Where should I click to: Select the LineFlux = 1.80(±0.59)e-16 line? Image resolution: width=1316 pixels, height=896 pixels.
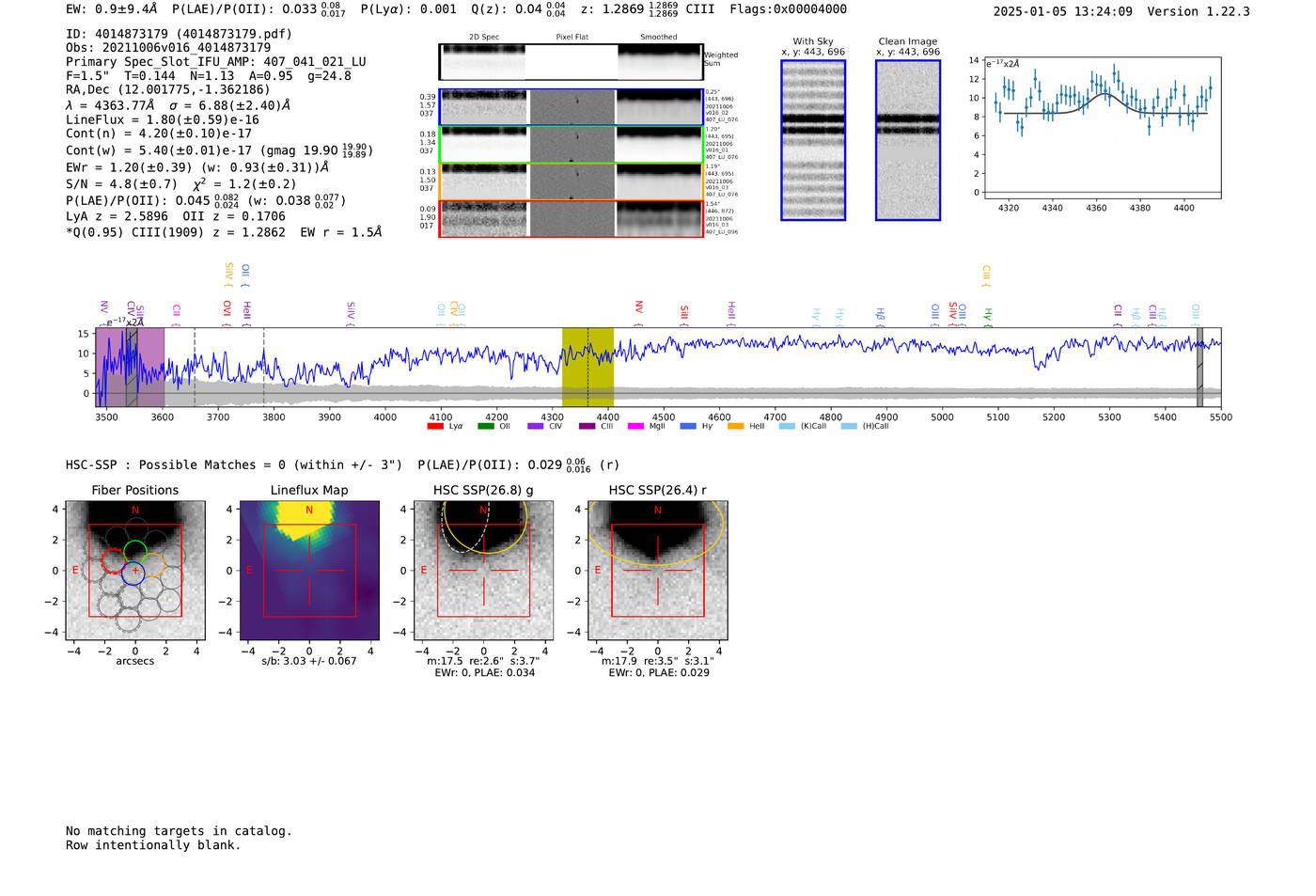coord(163,119)
